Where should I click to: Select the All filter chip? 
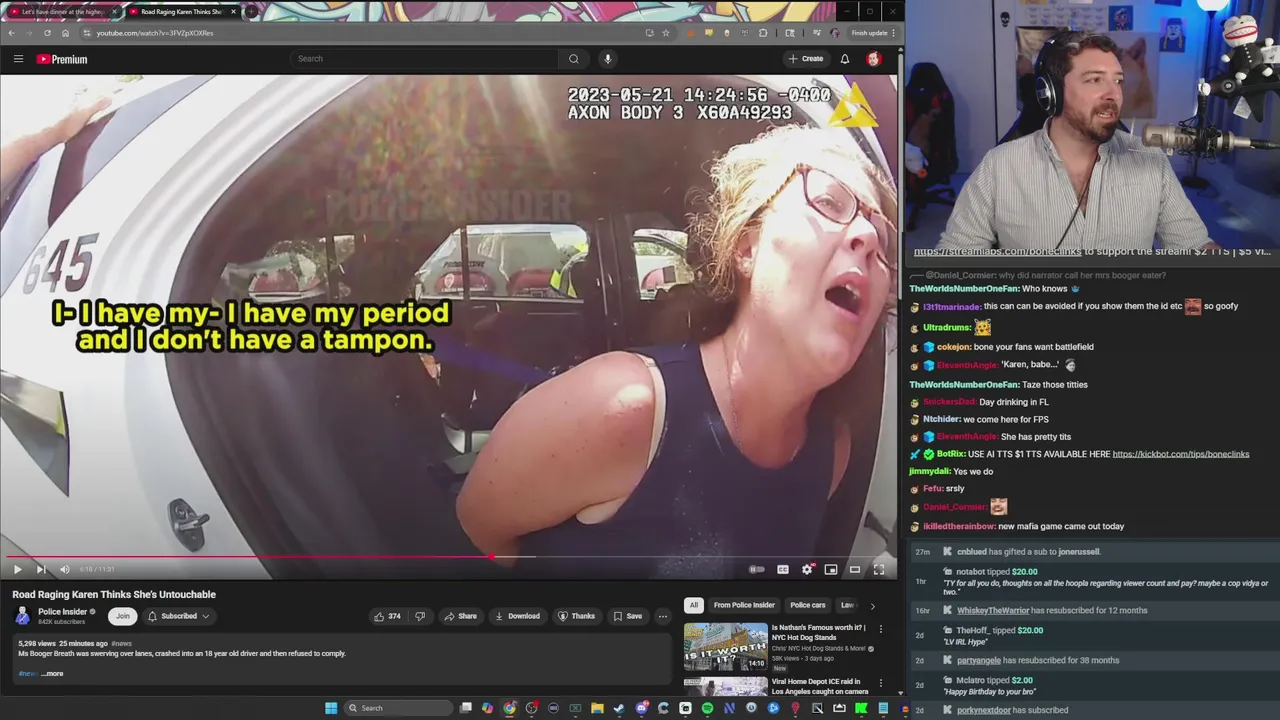tap(693, 605)
